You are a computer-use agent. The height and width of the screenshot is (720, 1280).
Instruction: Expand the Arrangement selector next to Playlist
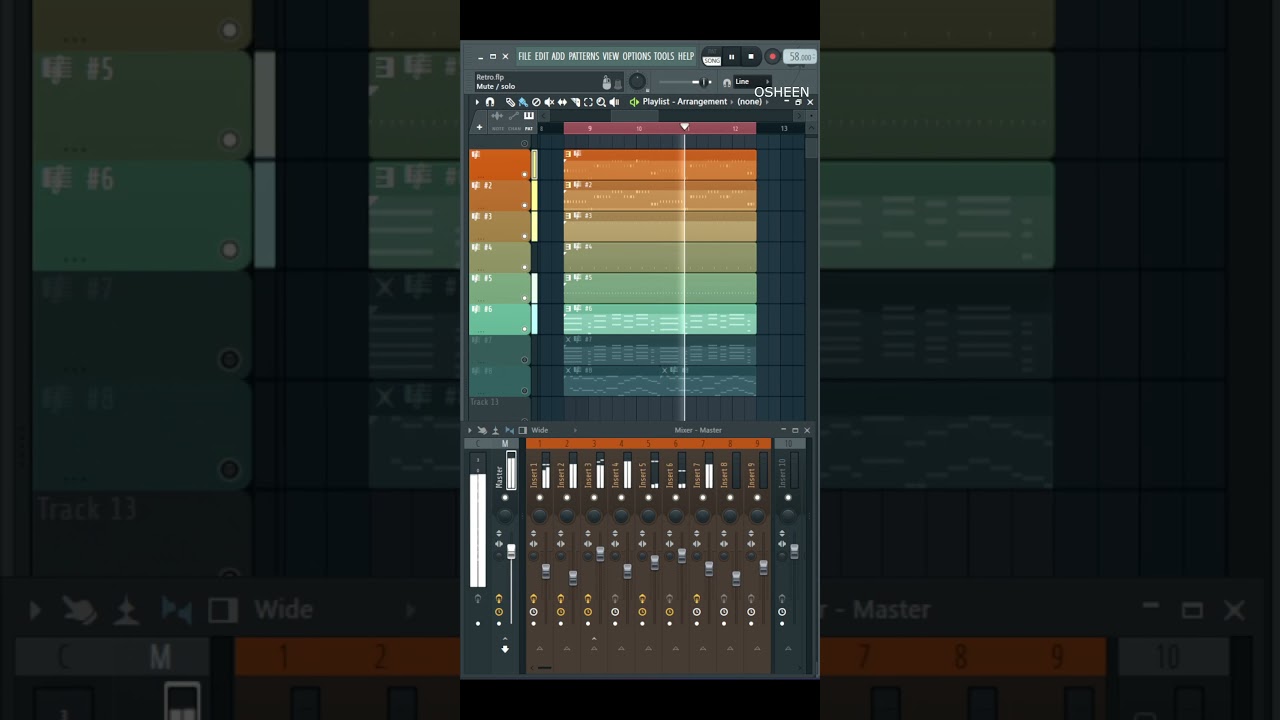tap(731, 102)
